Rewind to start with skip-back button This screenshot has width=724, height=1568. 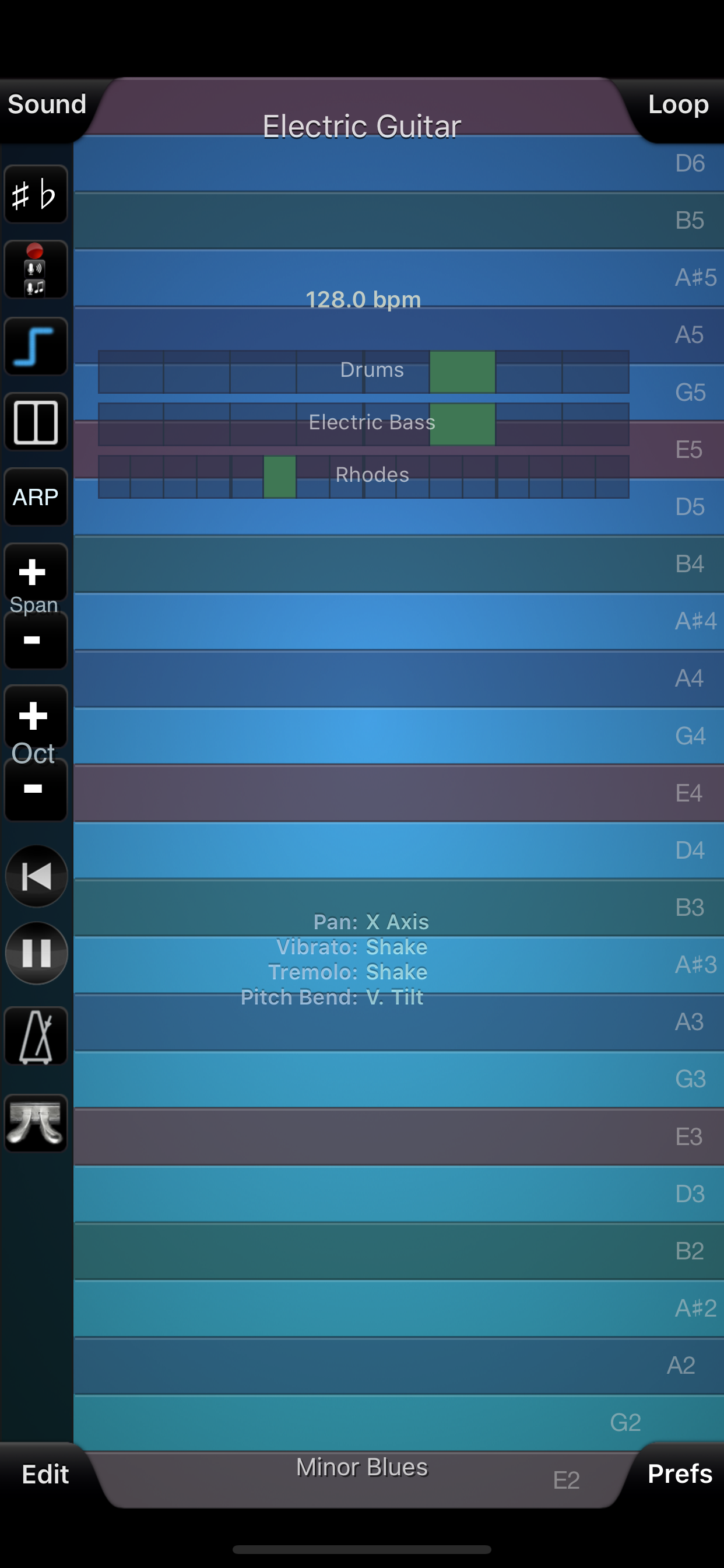[x=37, y=877]
